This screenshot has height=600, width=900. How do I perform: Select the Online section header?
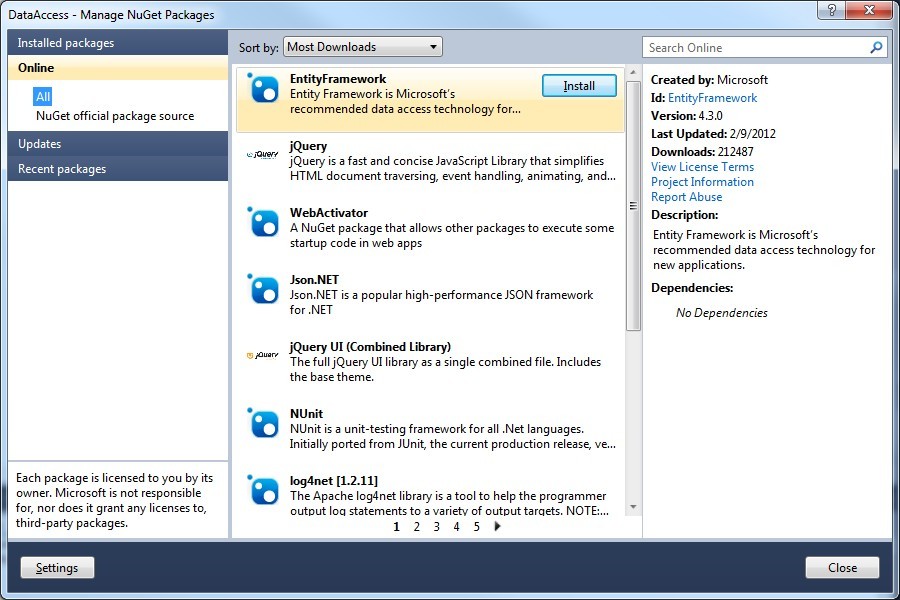click(118, 68)
